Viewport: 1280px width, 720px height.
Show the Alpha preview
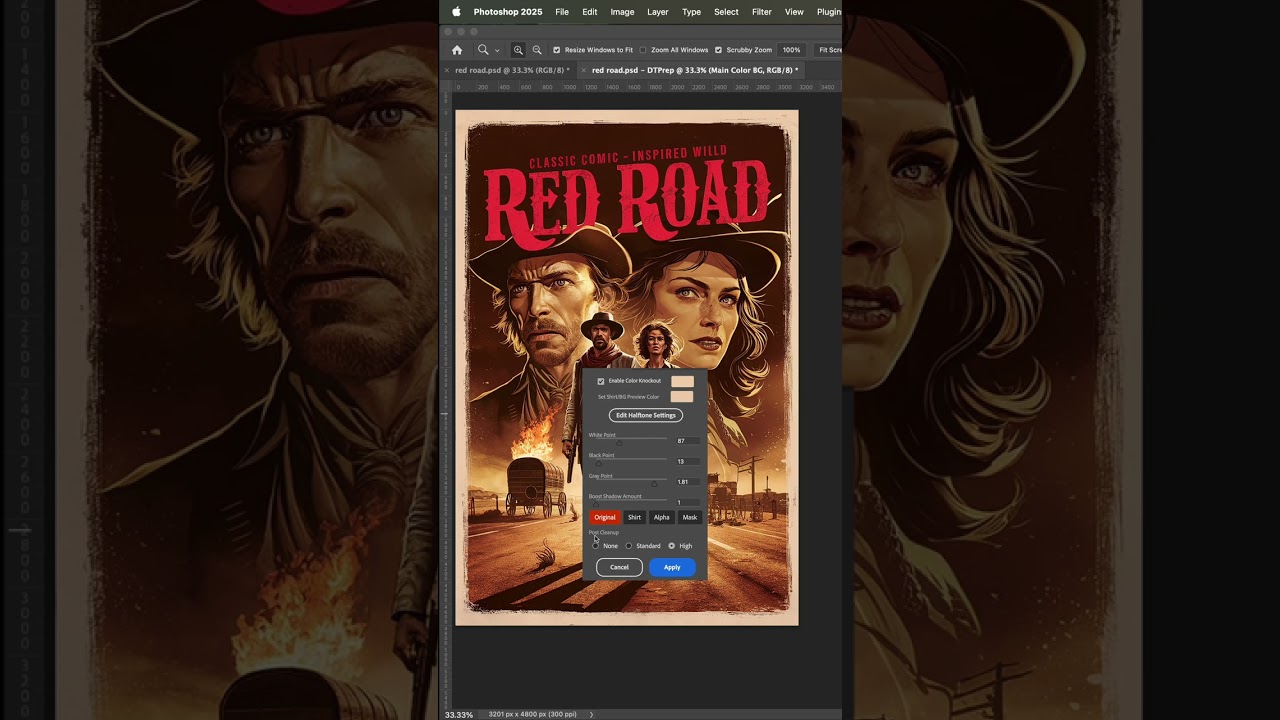(x=661, y=517)
